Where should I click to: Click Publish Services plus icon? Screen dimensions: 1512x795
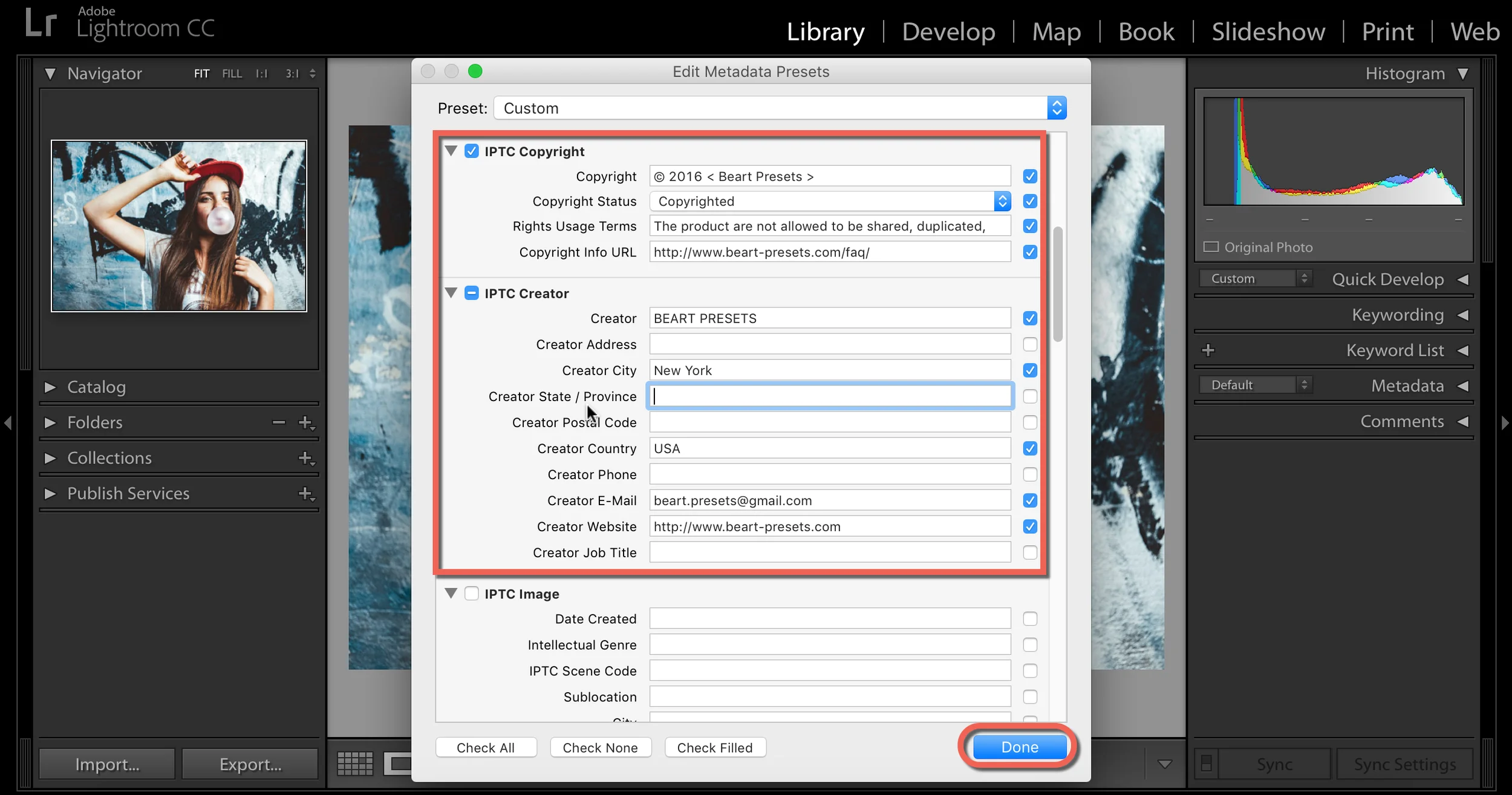tap(307, 494)
